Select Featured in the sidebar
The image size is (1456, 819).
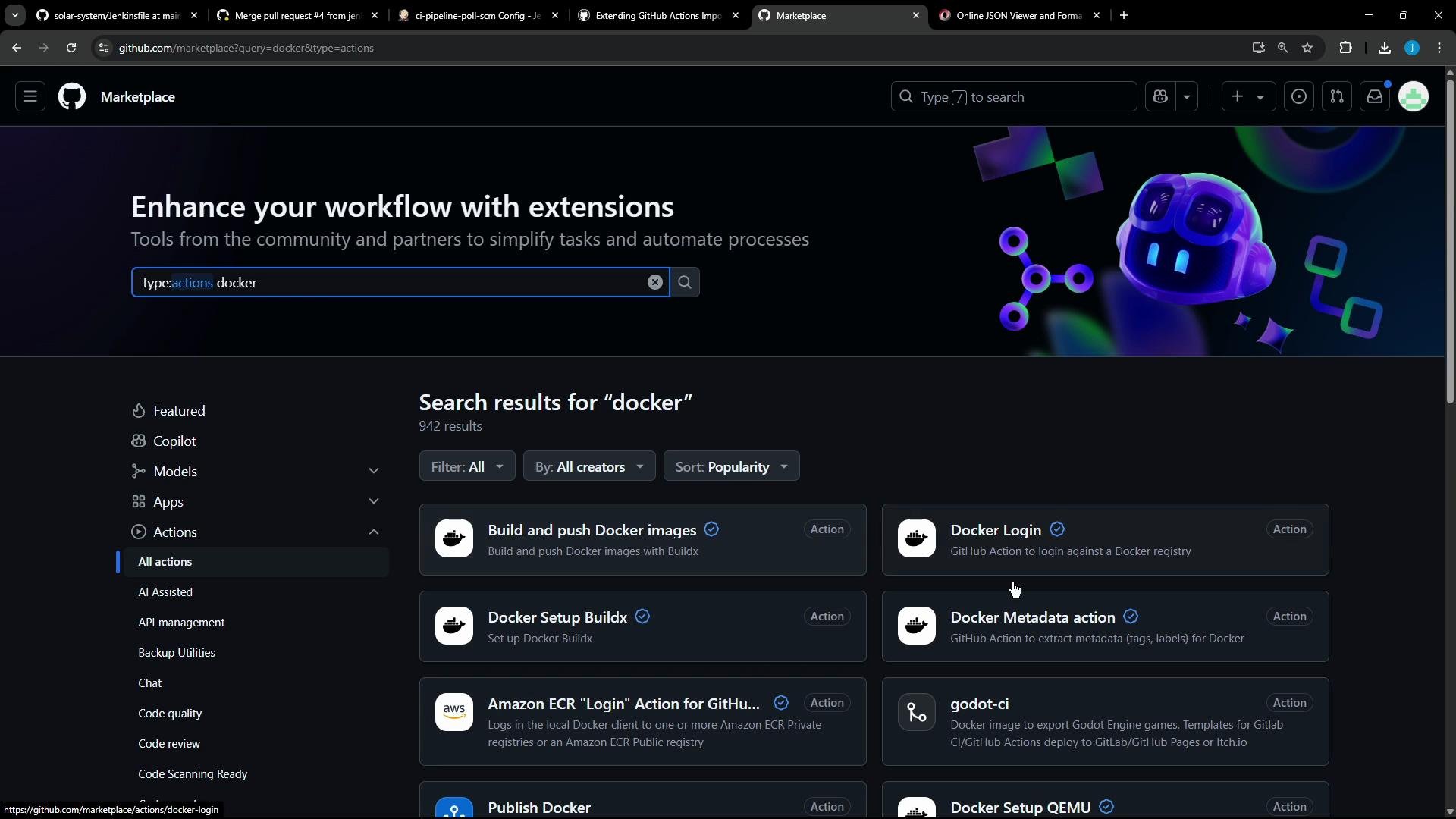coord(179,411)
